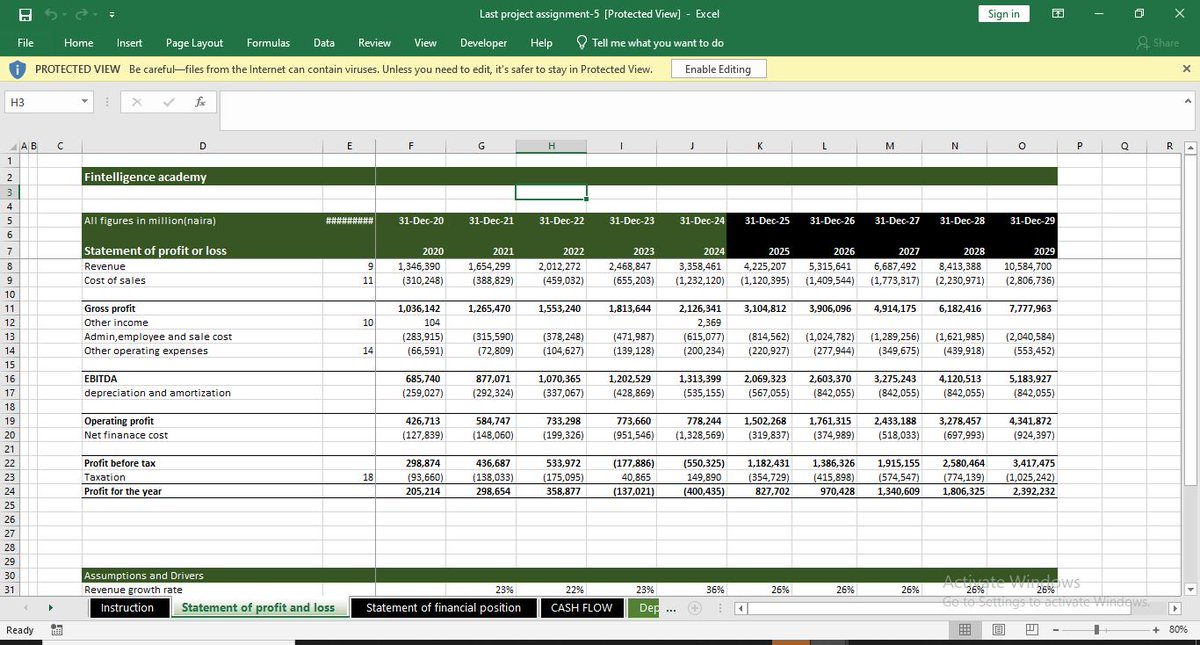Screen dimensions: 1200x645
Task: Open the Formulas ribbon tab
Action: tap(268, 43)
